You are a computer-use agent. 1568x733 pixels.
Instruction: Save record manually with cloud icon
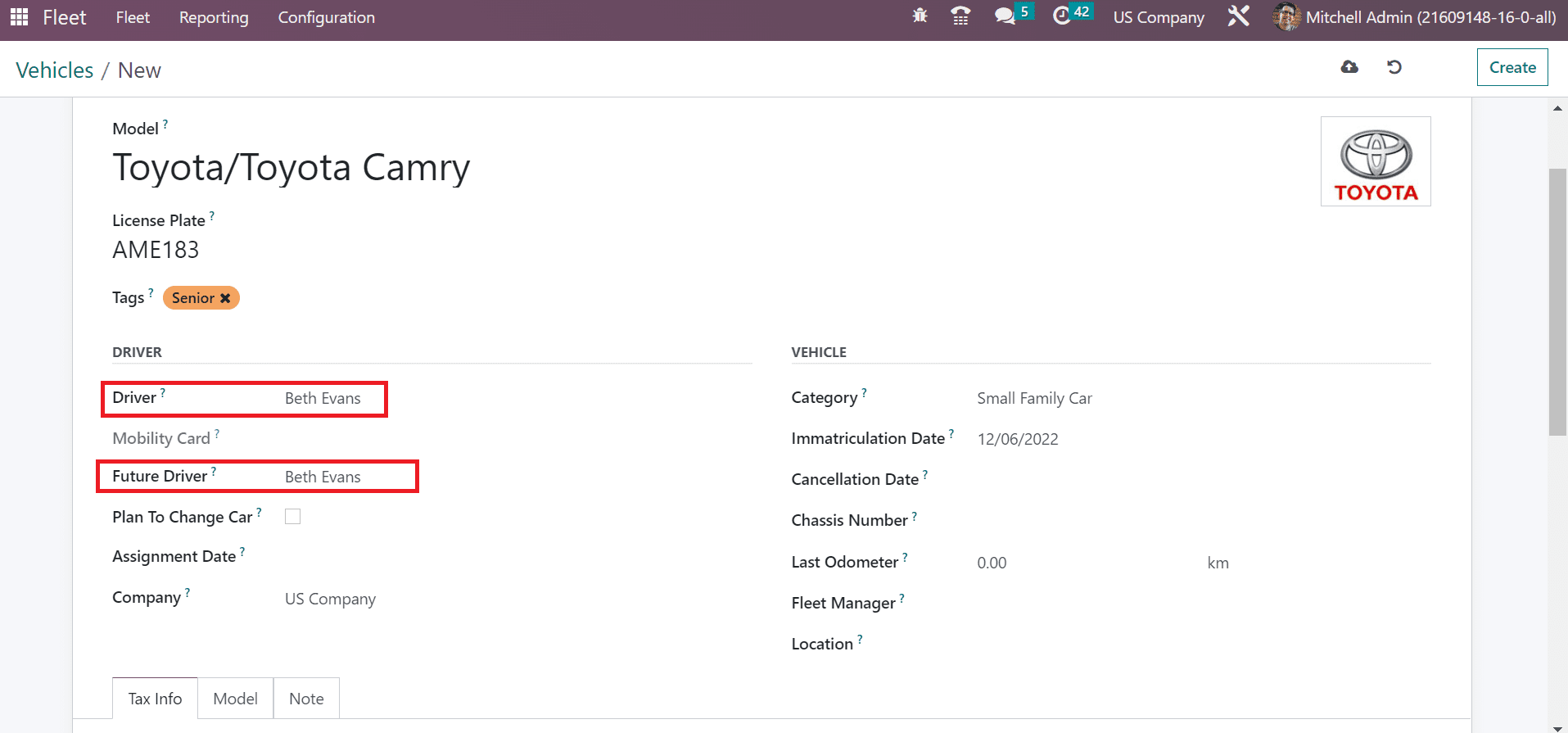click(1349, 67)
